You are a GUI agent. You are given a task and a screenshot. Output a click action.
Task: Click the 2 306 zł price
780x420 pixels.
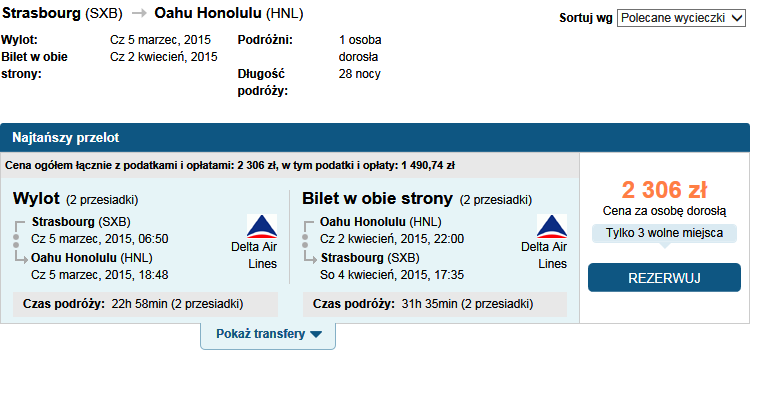pyautogui.click(x=664, y=190)
